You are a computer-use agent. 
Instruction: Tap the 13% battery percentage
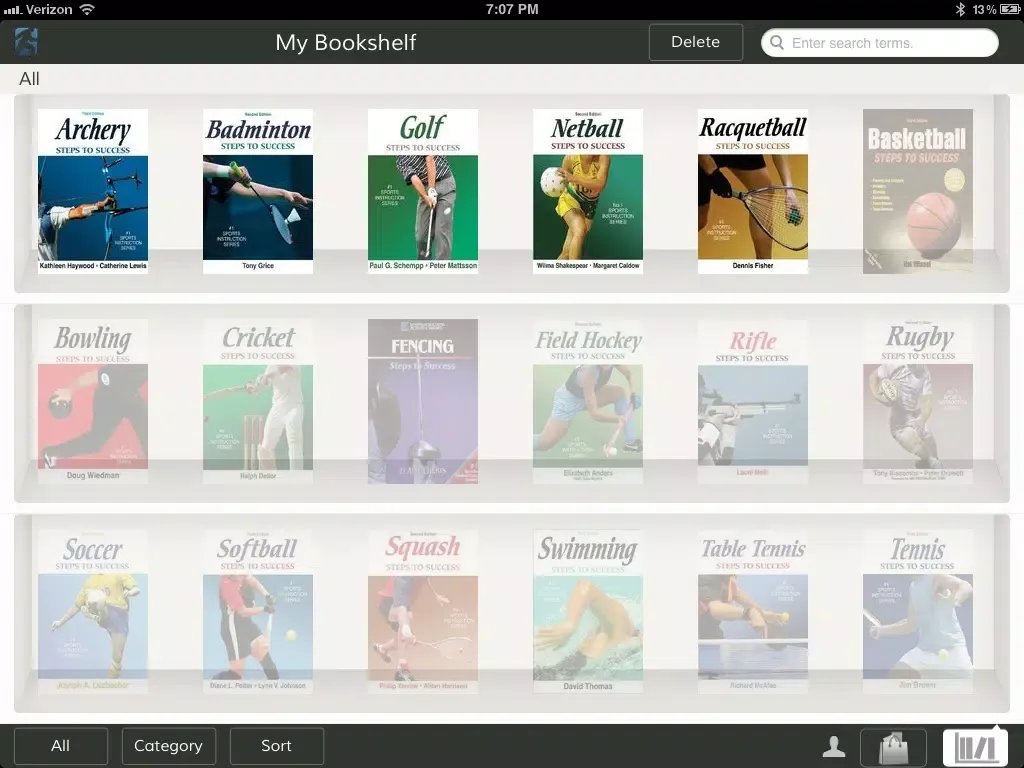pos(984,10)
